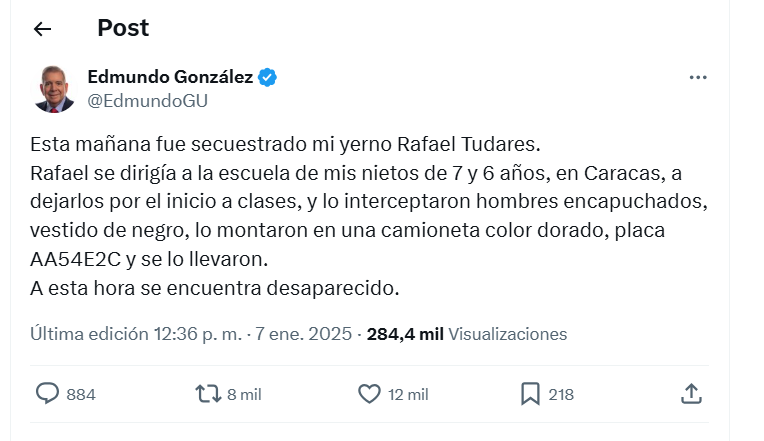Open the @EdmundoGU handle link

147,100
